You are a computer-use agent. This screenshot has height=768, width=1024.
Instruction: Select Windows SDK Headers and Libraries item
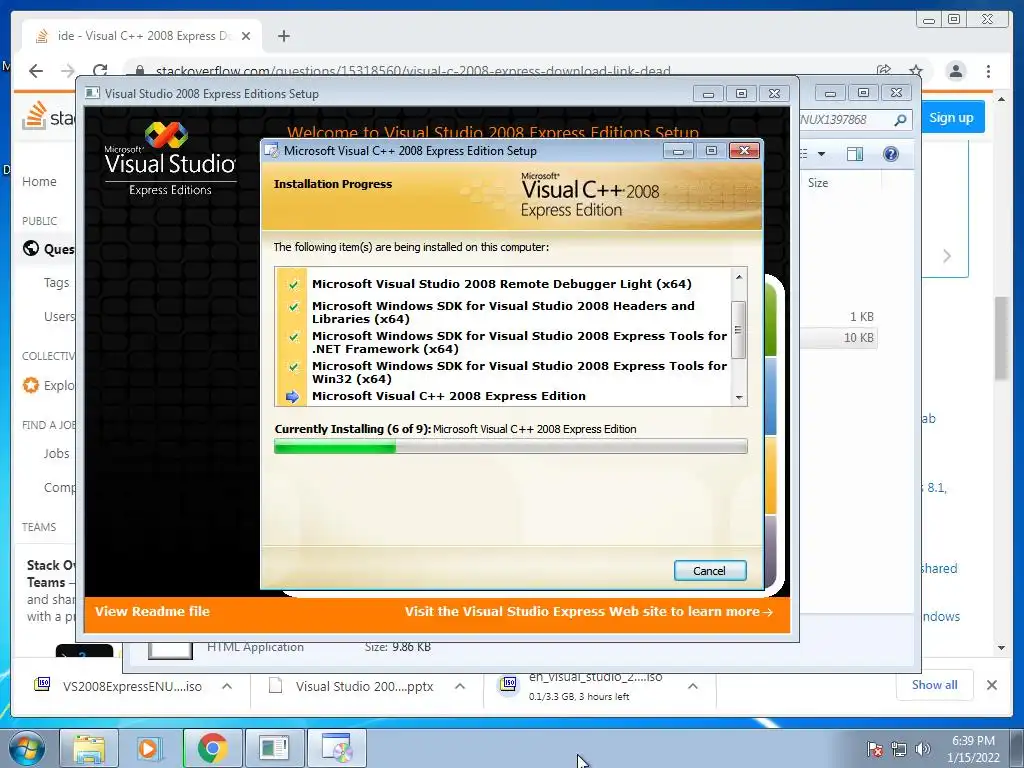pos(503,312)
